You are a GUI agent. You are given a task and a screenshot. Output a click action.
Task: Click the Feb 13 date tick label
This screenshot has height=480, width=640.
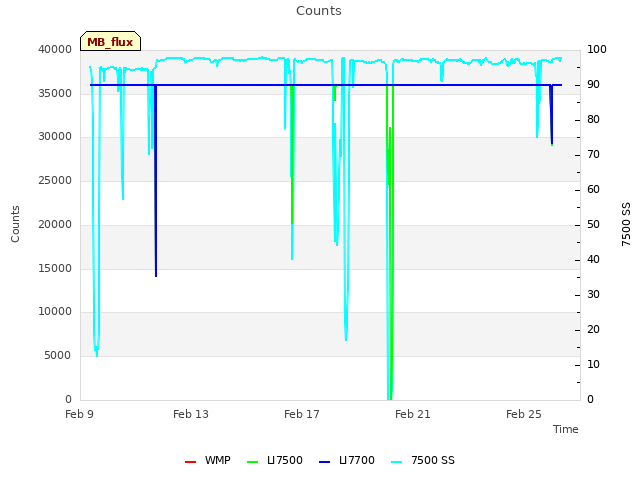click(x=191, y=414)
